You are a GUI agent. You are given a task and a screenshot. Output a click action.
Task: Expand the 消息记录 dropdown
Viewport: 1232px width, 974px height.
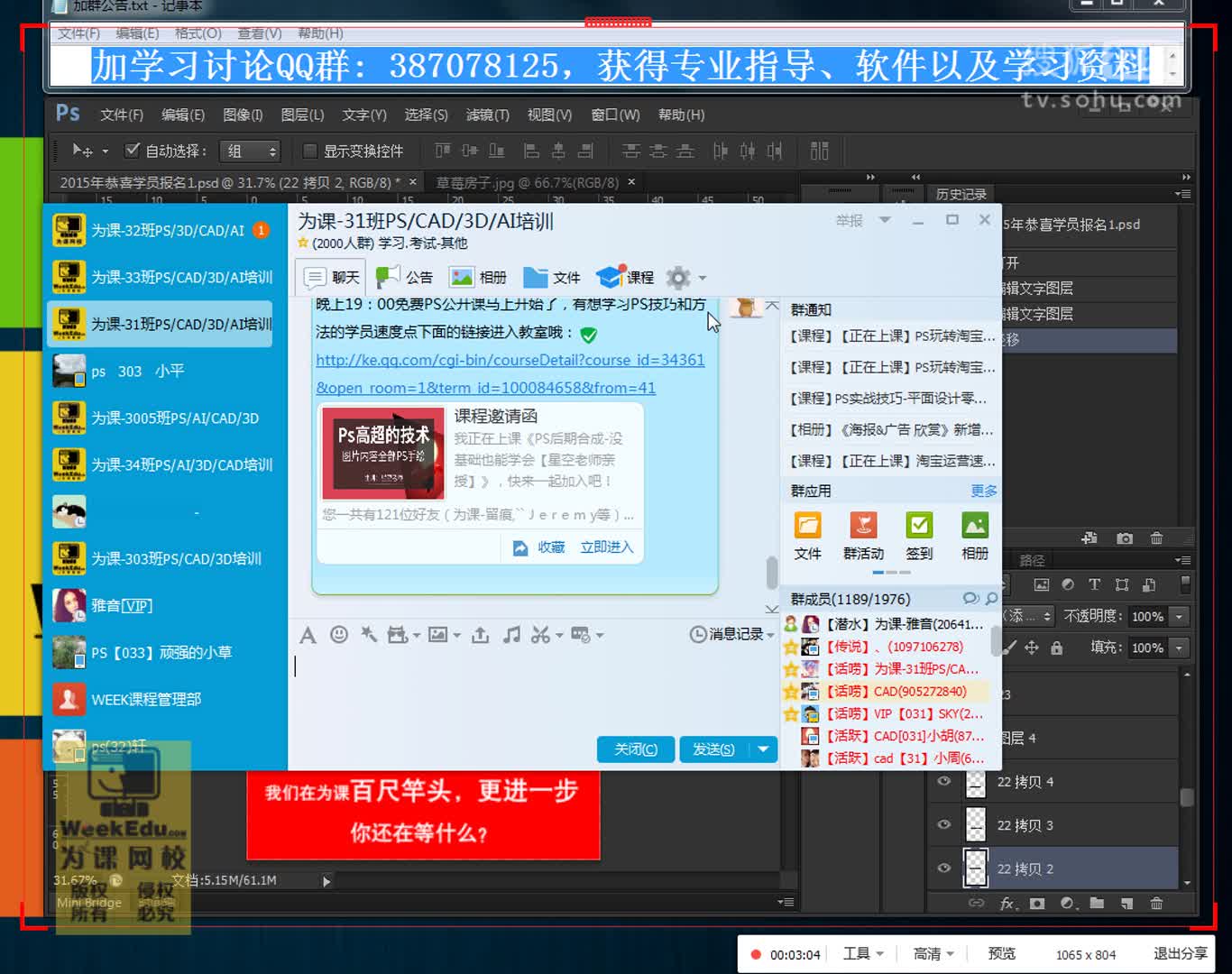[x=770, y=635]
